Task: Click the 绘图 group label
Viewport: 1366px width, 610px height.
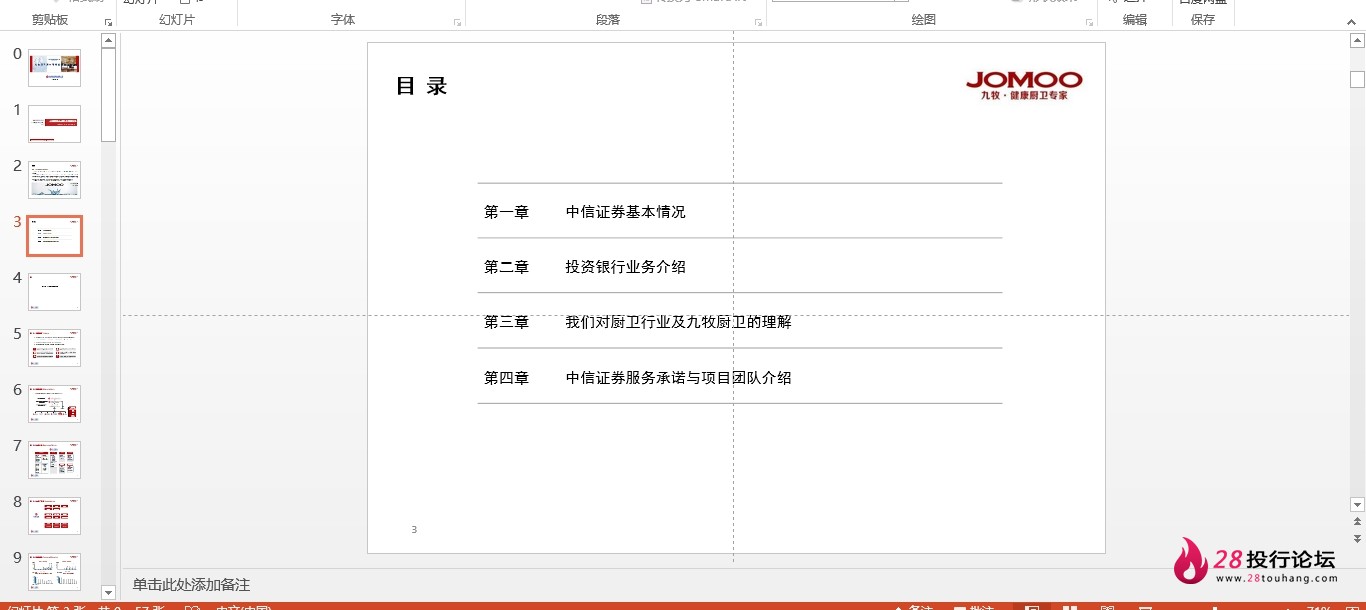Action: click(924, 20)
